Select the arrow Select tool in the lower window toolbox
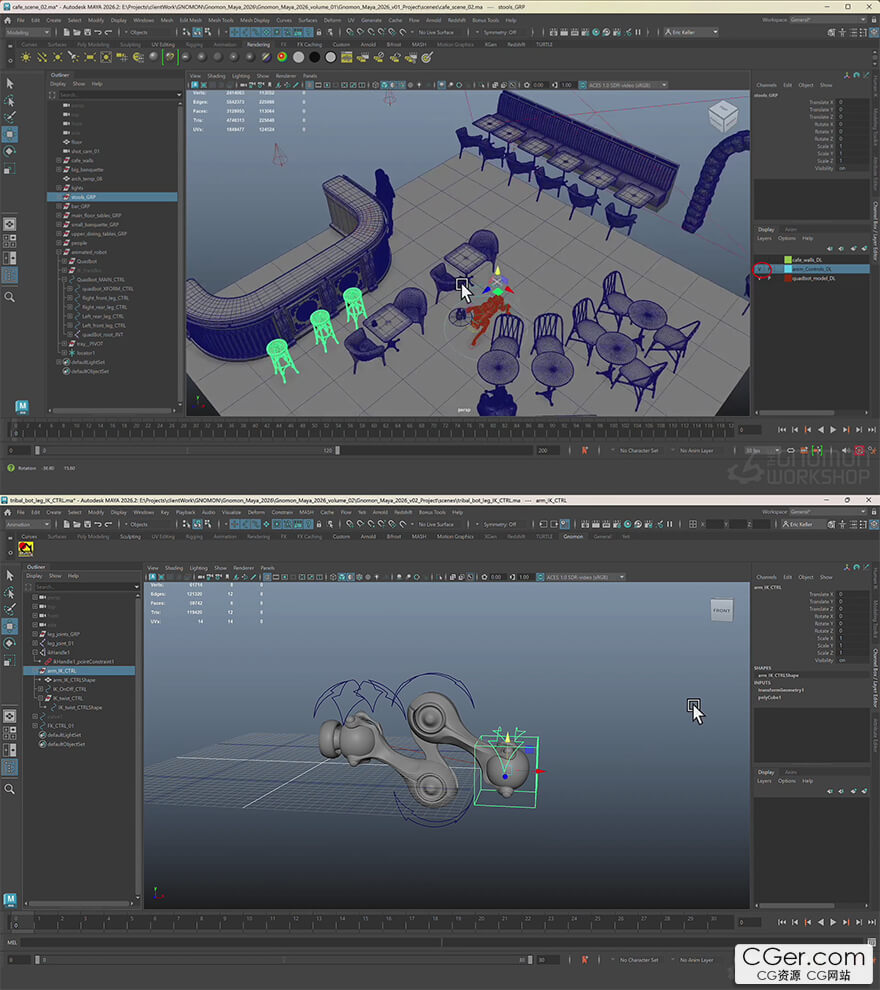Image resolution: width=880 pixels, height=990 pixels. [10, 575]
